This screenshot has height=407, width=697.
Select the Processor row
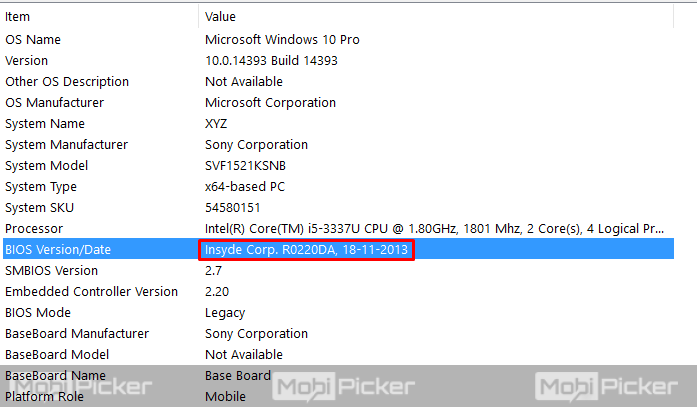tap(33, 229)
